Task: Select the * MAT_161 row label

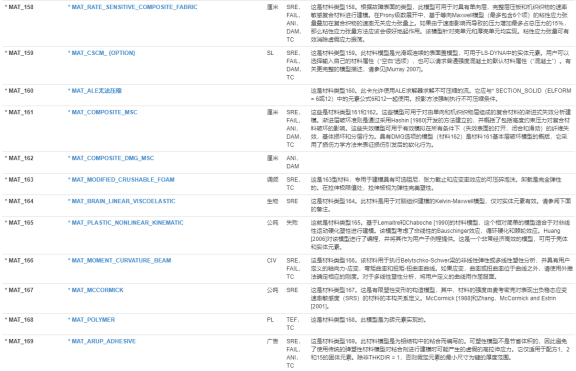Action: [19, 112]
